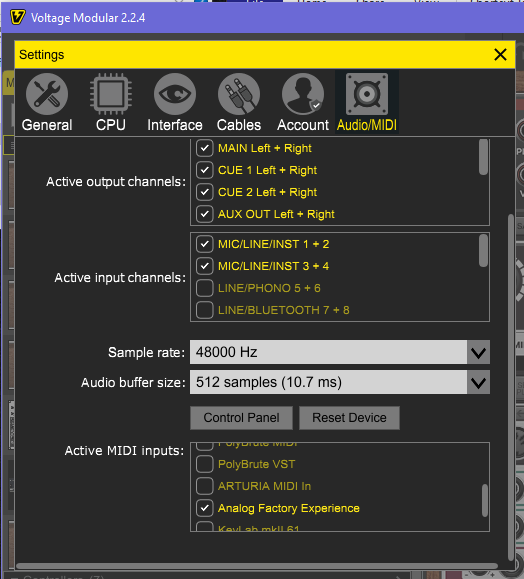Switch to the Interface tab label
Screen dimensions: 524x579
tap(175, 125)
